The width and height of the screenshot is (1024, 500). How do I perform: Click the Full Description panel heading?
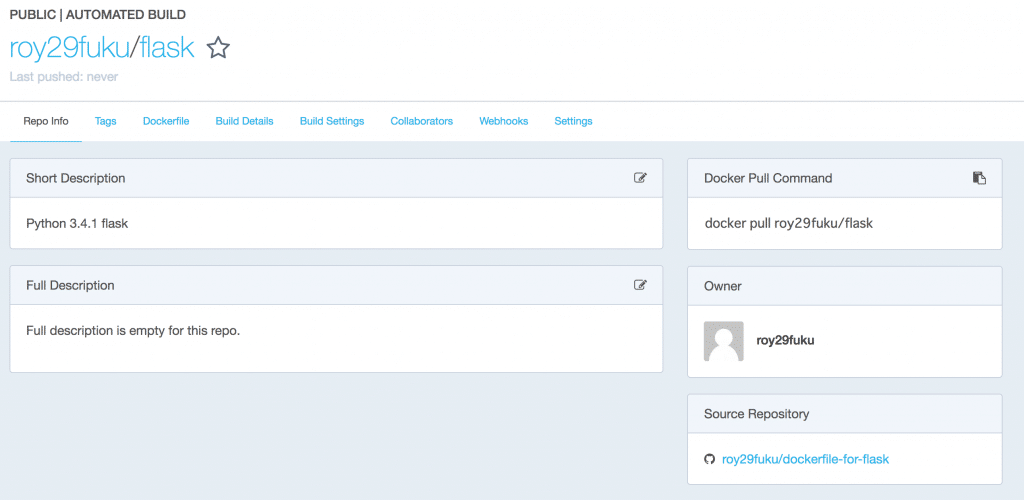70,285
